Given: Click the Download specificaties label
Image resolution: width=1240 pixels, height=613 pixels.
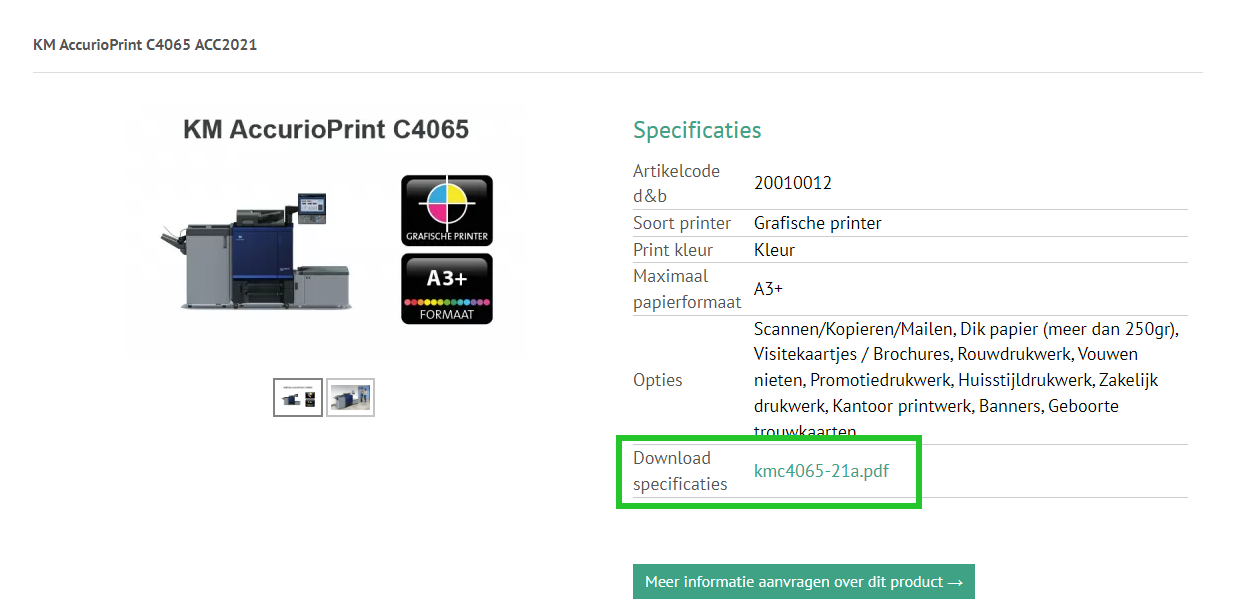Looking at the screenshot, I should point(680,471).
